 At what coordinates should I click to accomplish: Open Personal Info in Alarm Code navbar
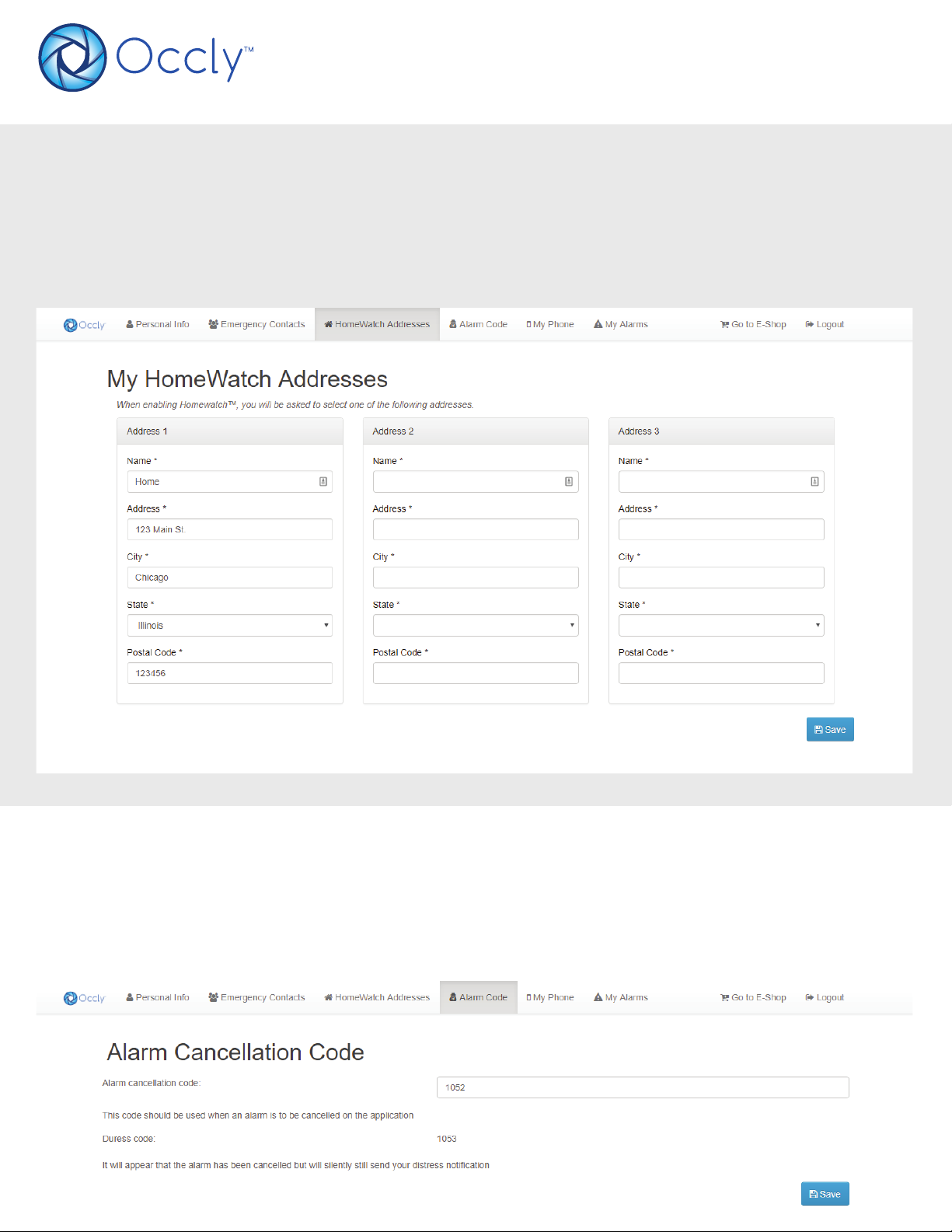coord(158,997)
